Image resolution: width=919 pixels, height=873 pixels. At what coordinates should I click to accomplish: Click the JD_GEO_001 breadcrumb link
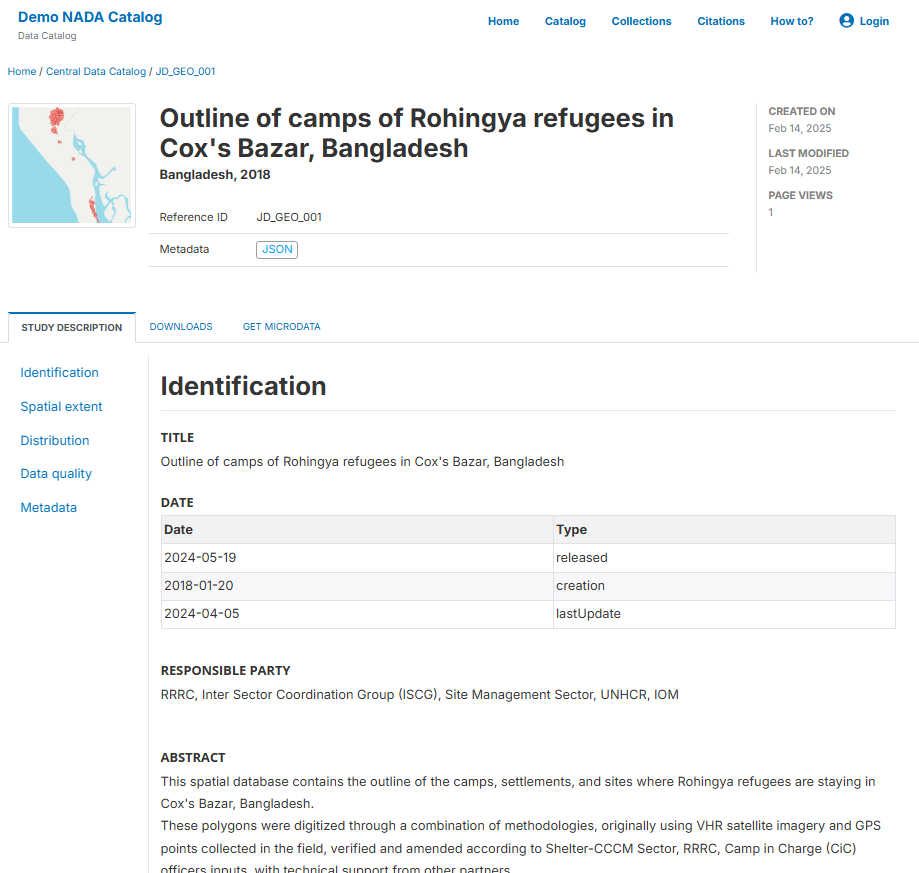185,72
